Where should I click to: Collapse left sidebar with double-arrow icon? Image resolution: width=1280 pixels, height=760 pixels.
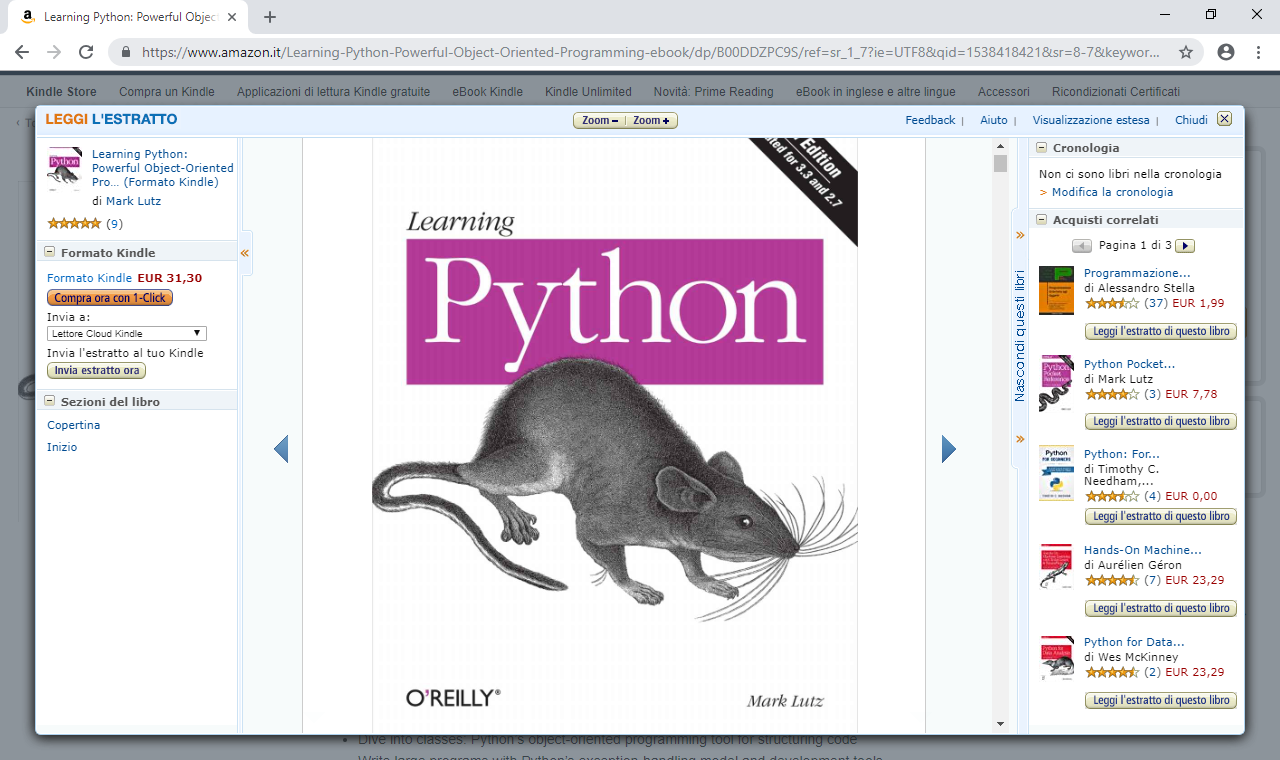point(245,253)
